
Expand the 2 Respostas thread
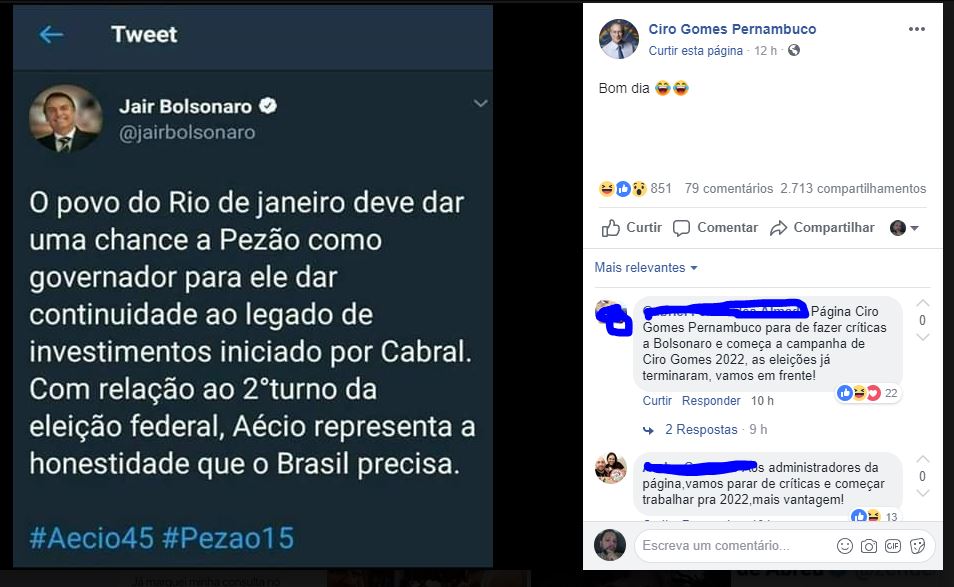701,429
